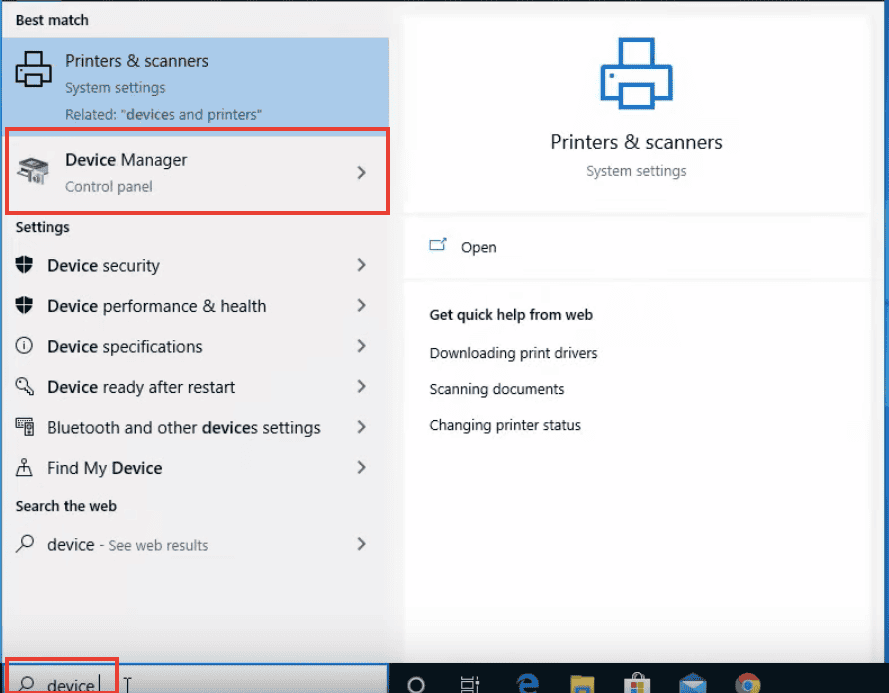889x693 pixels.
Task: Expand Bluetooth and other devices chevron
Action: (361, 427)
